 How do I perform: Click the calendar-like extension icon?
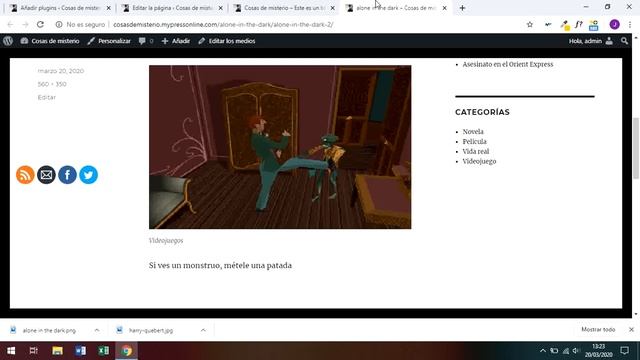click(x=593, y=25)
